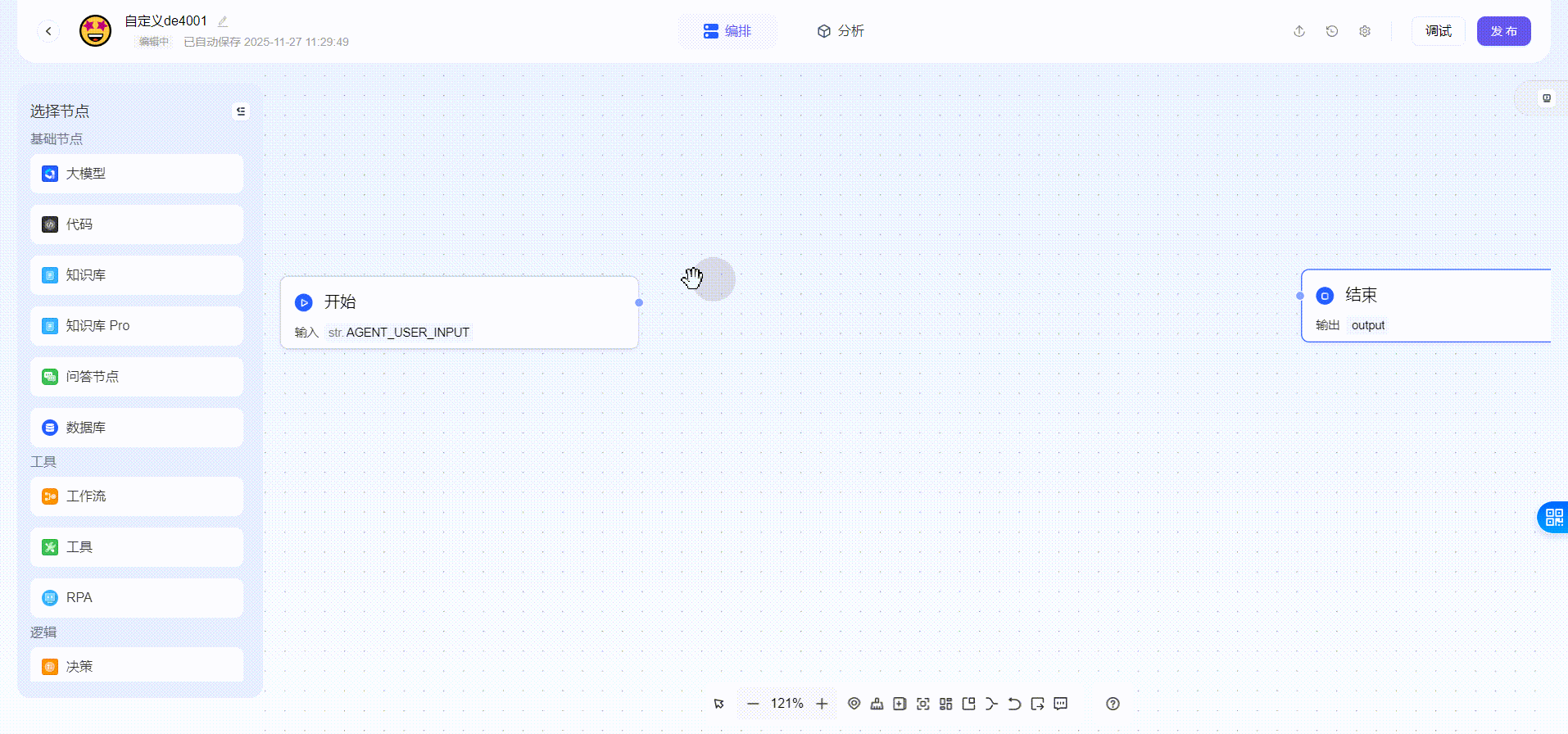Select the 决策 logic node

click(x=137, y=666)
